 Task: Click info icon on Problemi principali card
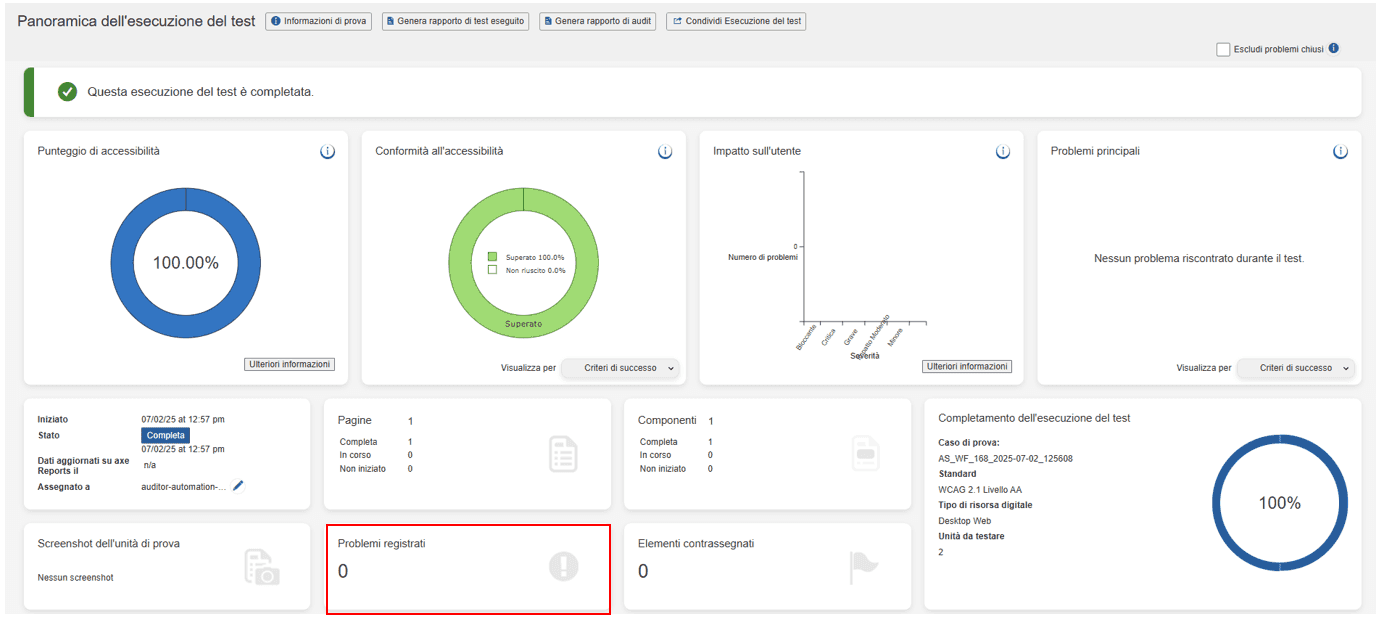click(1340, 152)
